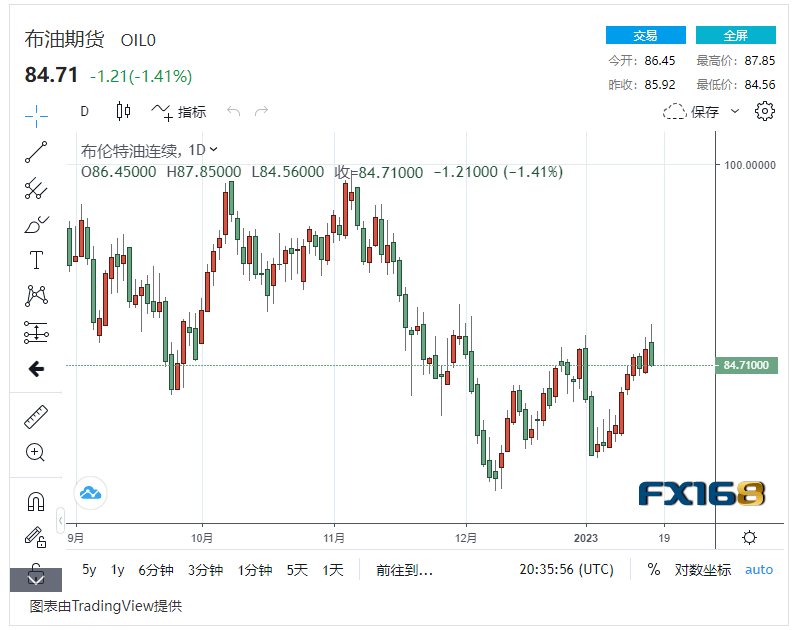Image resolution: width=798 pixels, height=630 pixels.
Task: Expand the 保存 dropdown arrow
Action: coord(736,111)
